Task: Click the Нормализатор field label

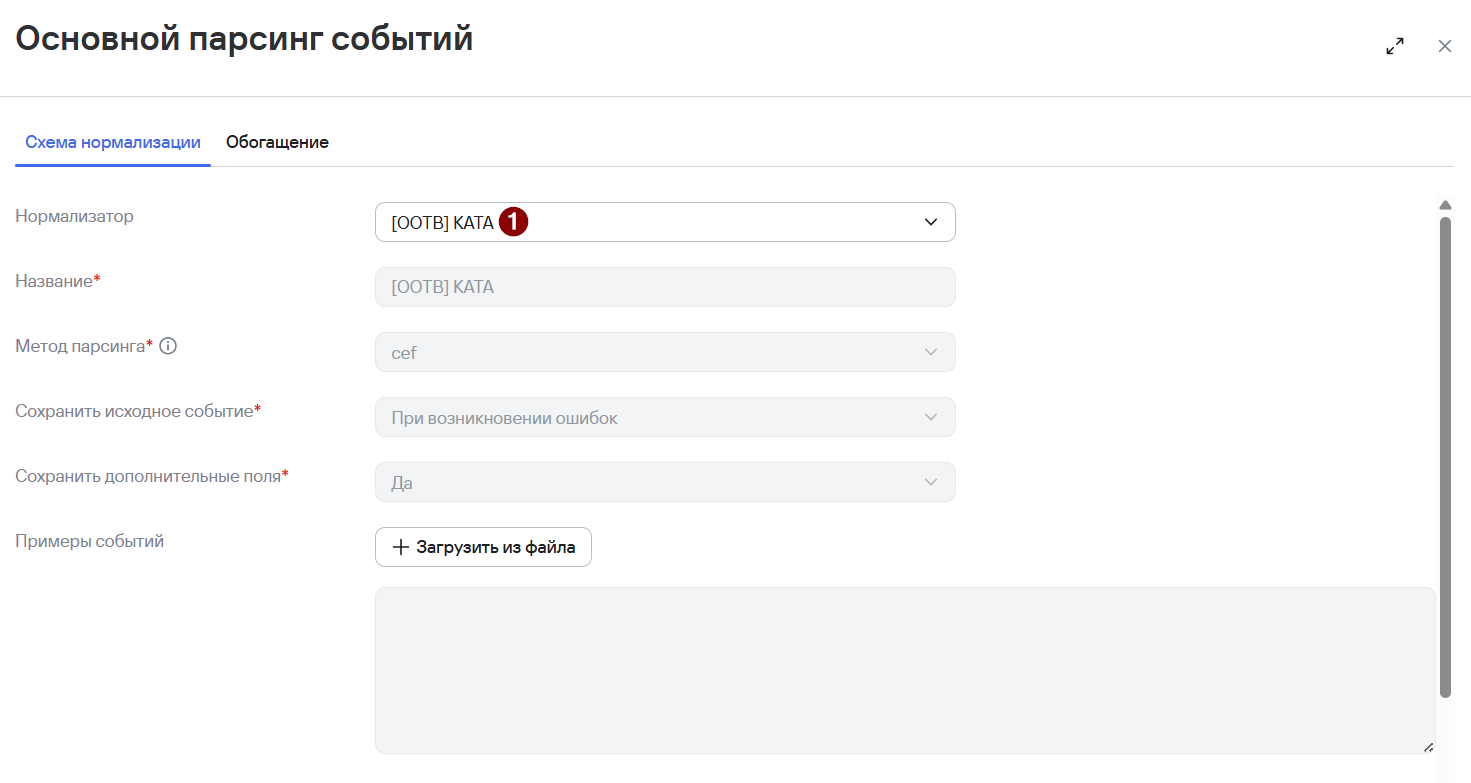Action: (74, 216)
